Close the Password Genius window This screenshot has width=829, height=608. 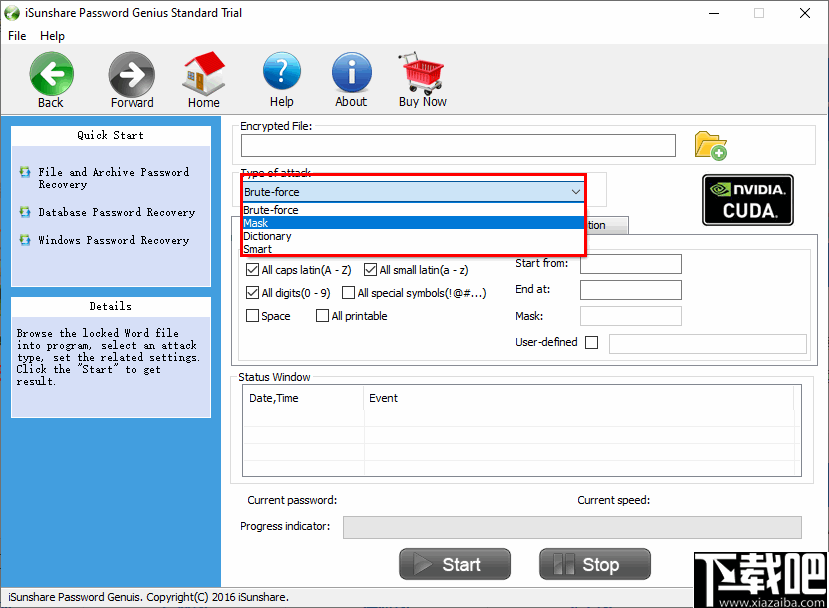point(805,13)
